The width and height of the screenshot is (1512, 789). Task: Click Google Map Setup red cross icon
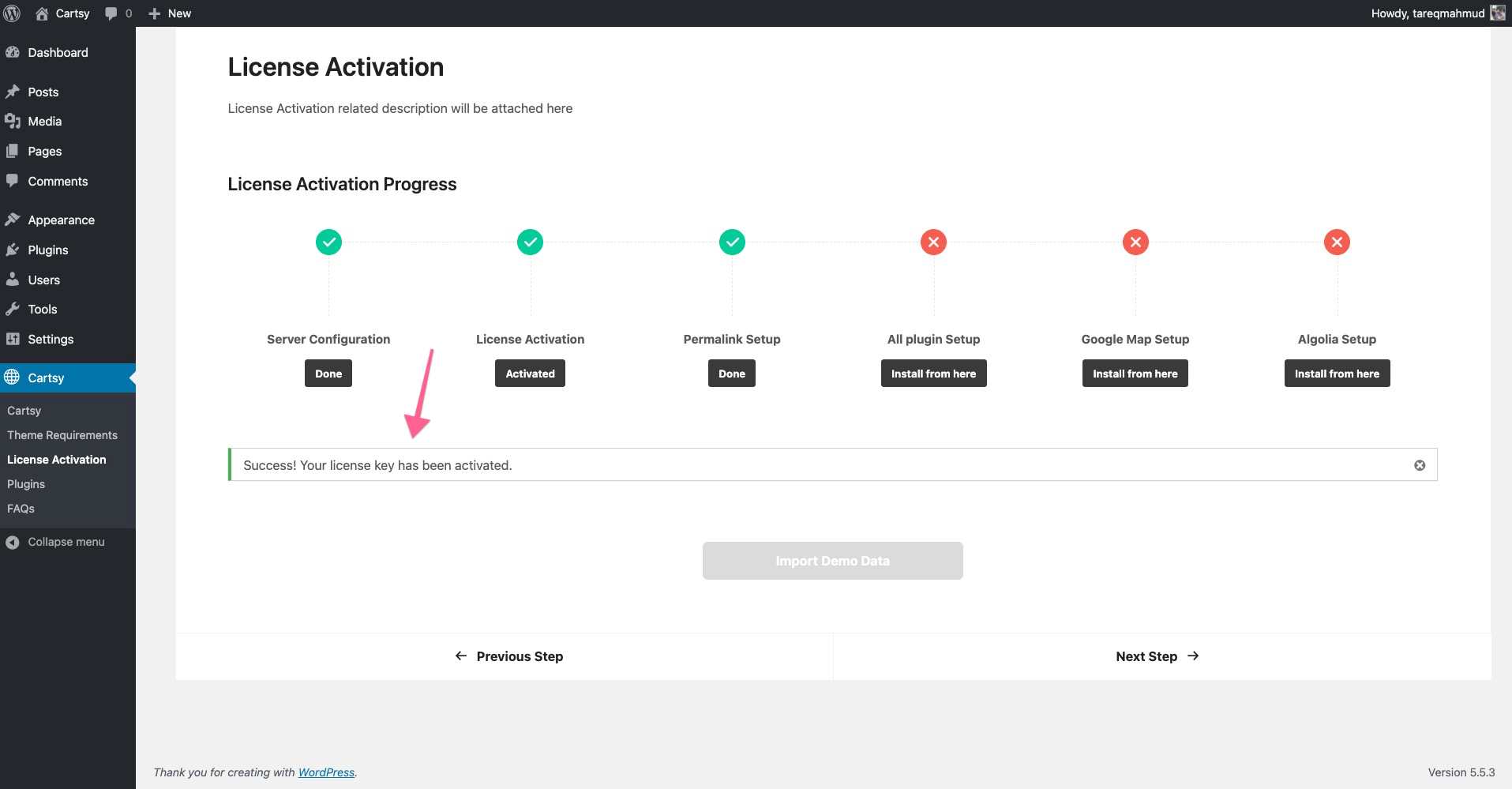[1135, 242]
